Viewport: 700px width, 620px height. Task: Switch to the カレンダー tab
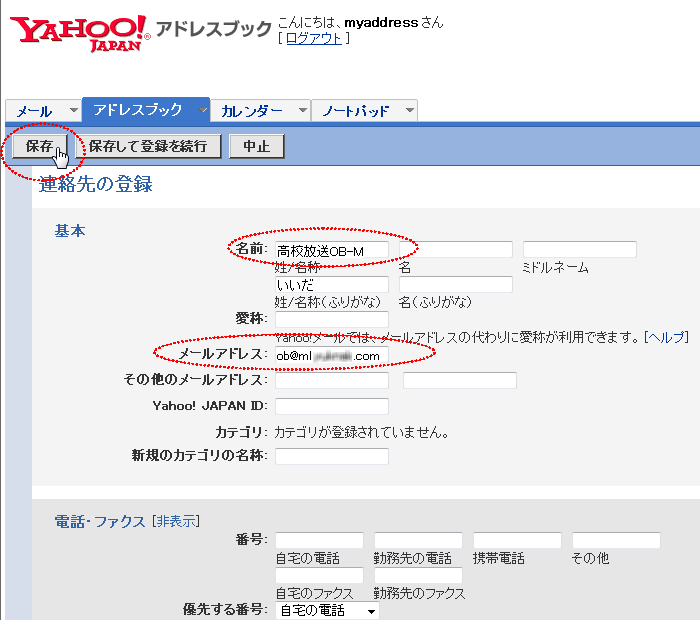tap(252, 111)
